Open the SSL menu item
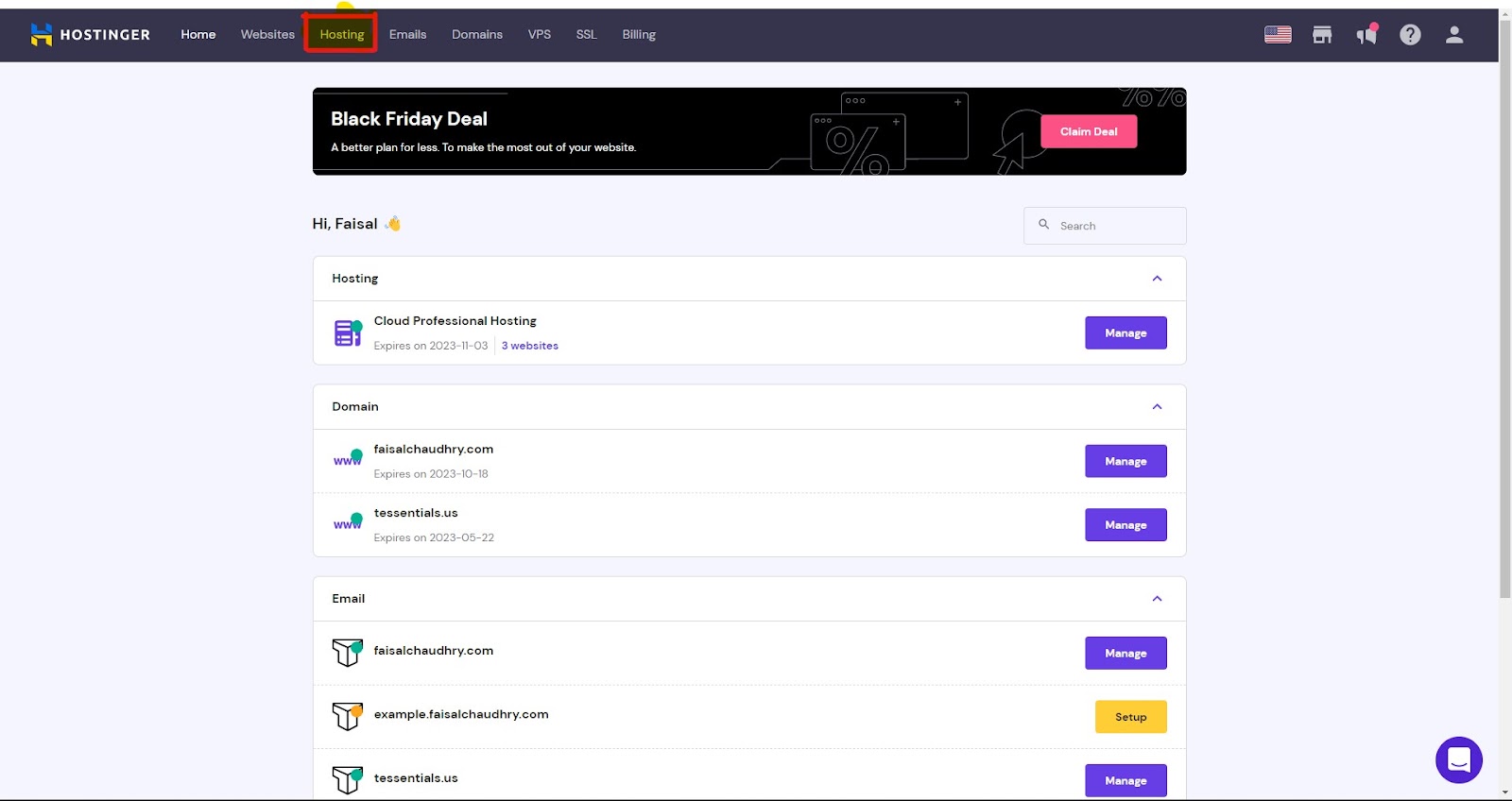Viewport: 1512px width, 801px height. tap(586, 35)
